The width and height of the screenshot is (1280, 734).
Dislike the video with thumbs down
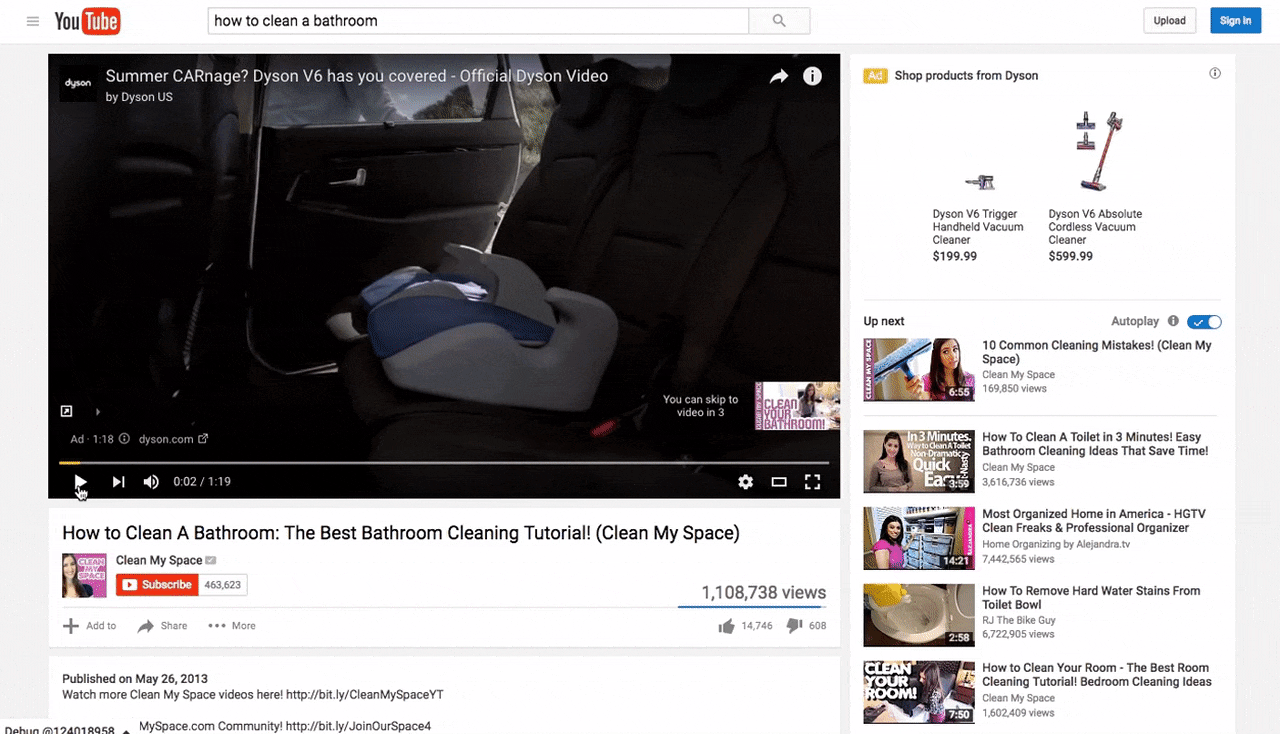[x=794, y=626]
